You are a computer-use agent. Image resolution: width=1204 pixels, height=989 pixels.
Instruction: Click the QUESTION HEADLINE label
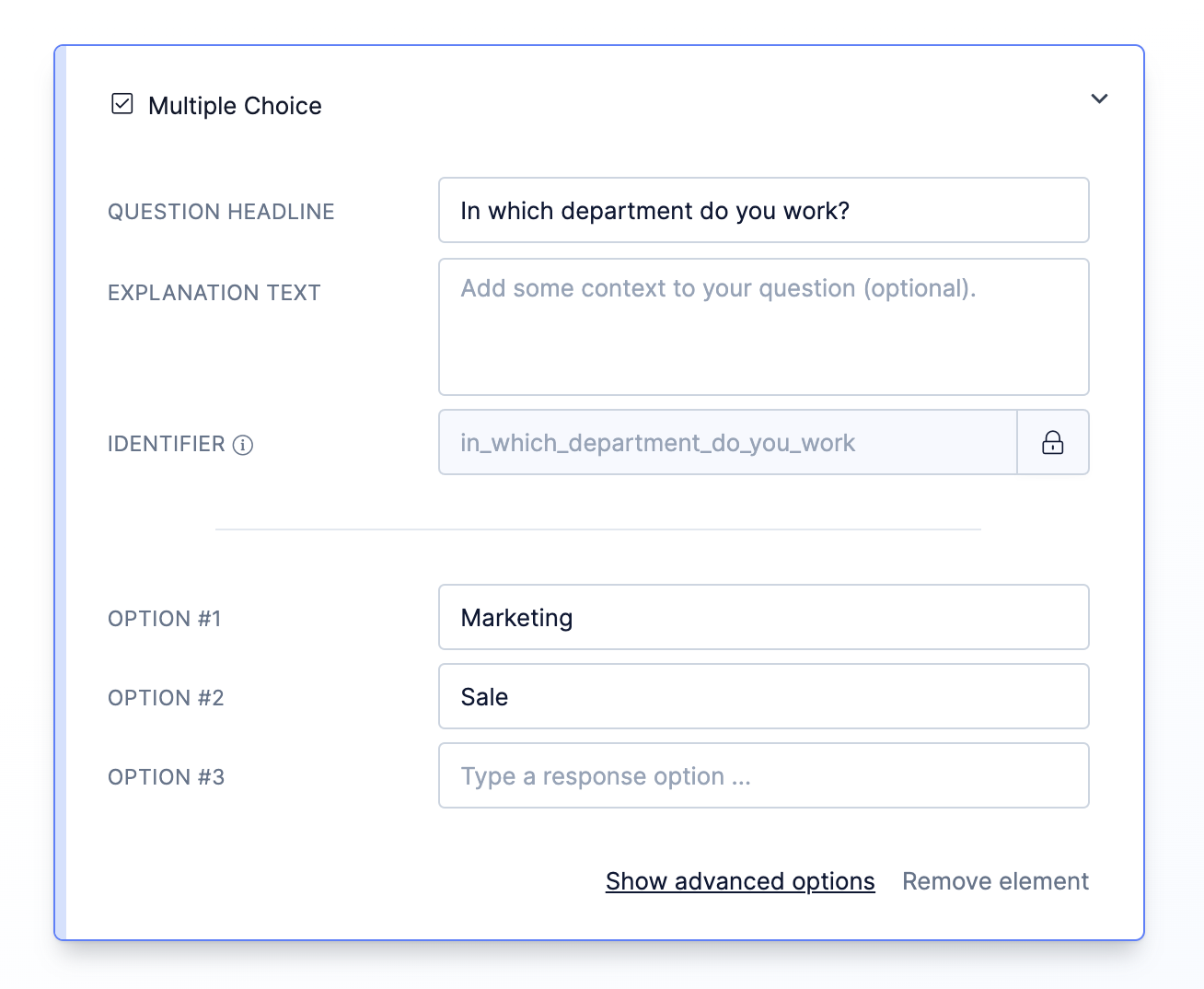[220, 211]
